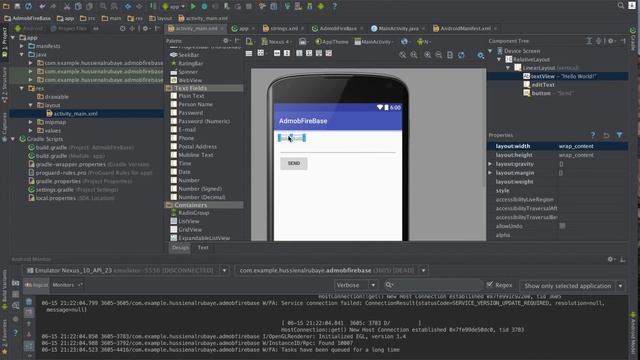This screenshot has height=360, width=640.
Task: Click the Properties filter funnel icon
Action: [619, 135]
